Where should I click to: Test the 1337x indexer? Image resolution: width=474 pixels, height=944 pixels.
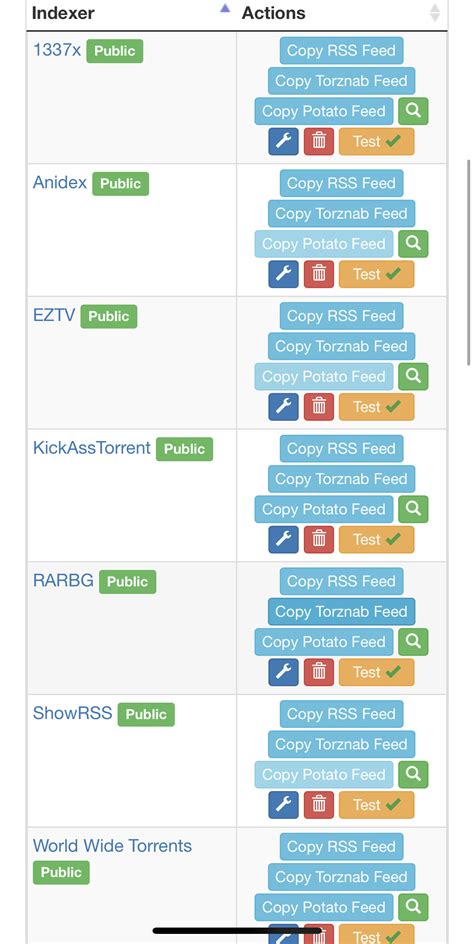click(376, 141)
